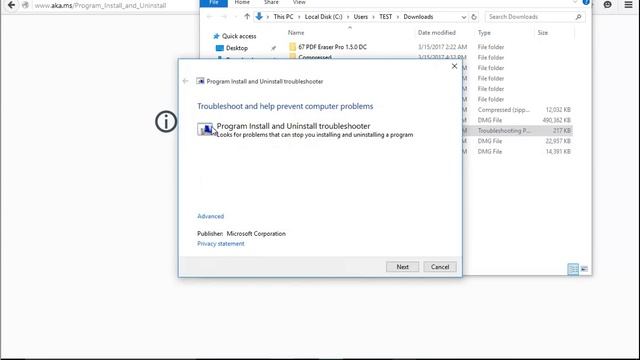Screen dimensions: 640x360
Task: Switch to Details view in File Explorer
Action: [x=573, y=269]
